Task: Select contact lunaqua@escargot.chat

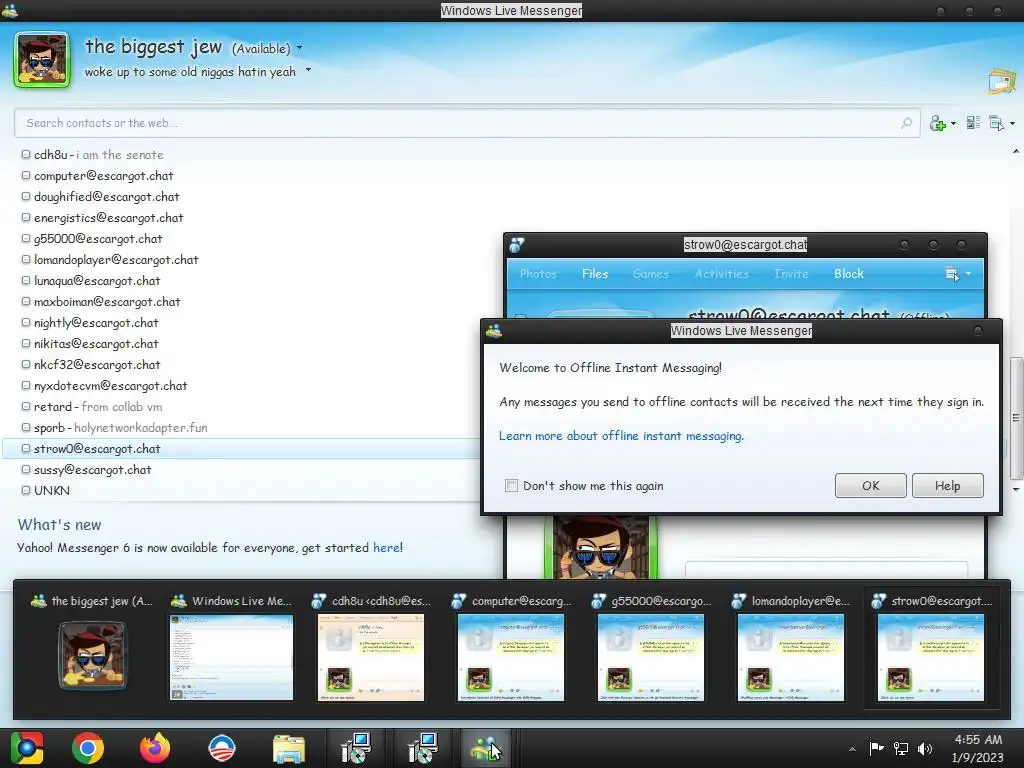Action: 97,281
